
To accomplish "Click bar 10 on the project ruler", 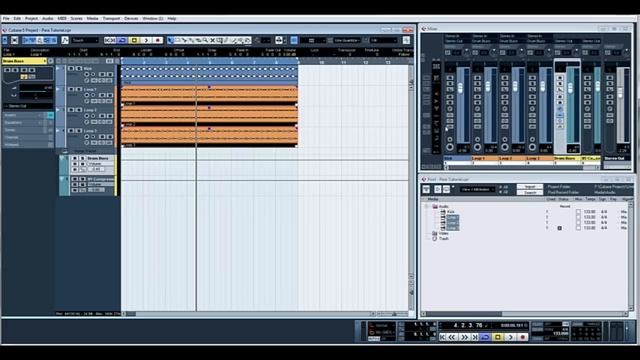I will pyautogui.click(x=321, y=62).
